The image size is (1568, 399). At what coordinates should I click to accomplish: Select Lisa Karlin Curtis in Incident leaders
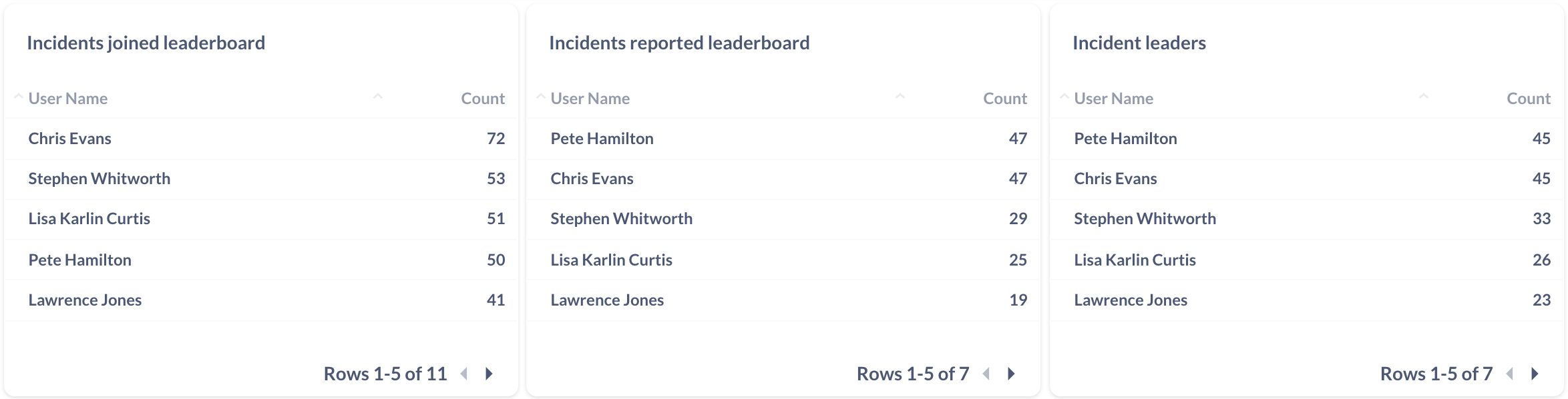tap(1307, 260)
